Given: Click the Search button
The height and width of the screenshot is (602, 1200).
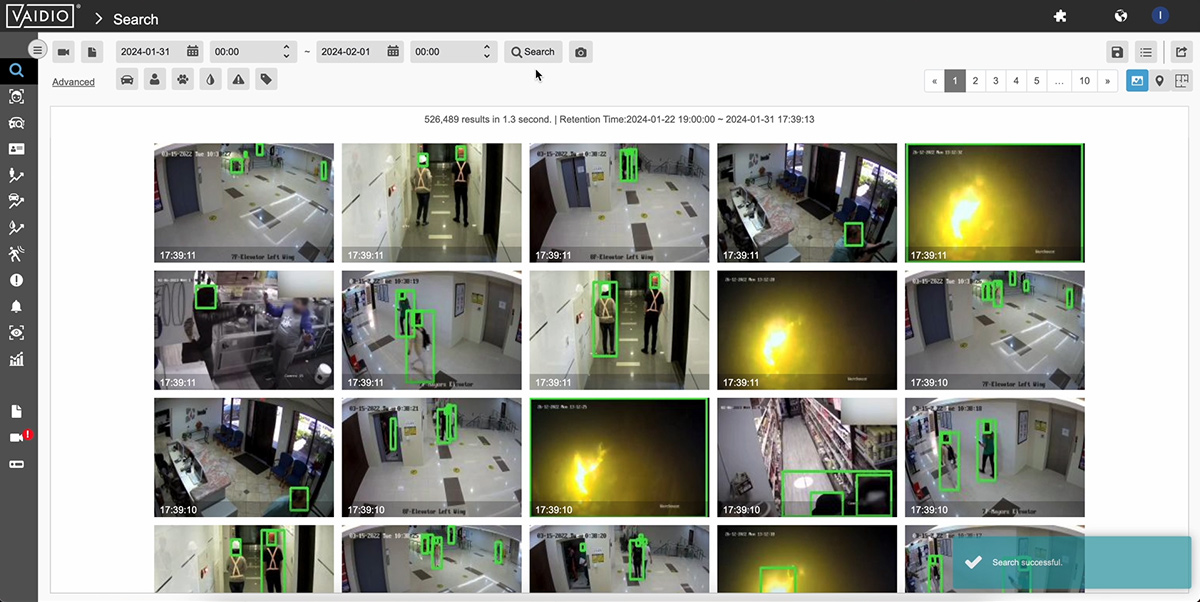Looking at the screenshot, I should [x=533, y=52].
